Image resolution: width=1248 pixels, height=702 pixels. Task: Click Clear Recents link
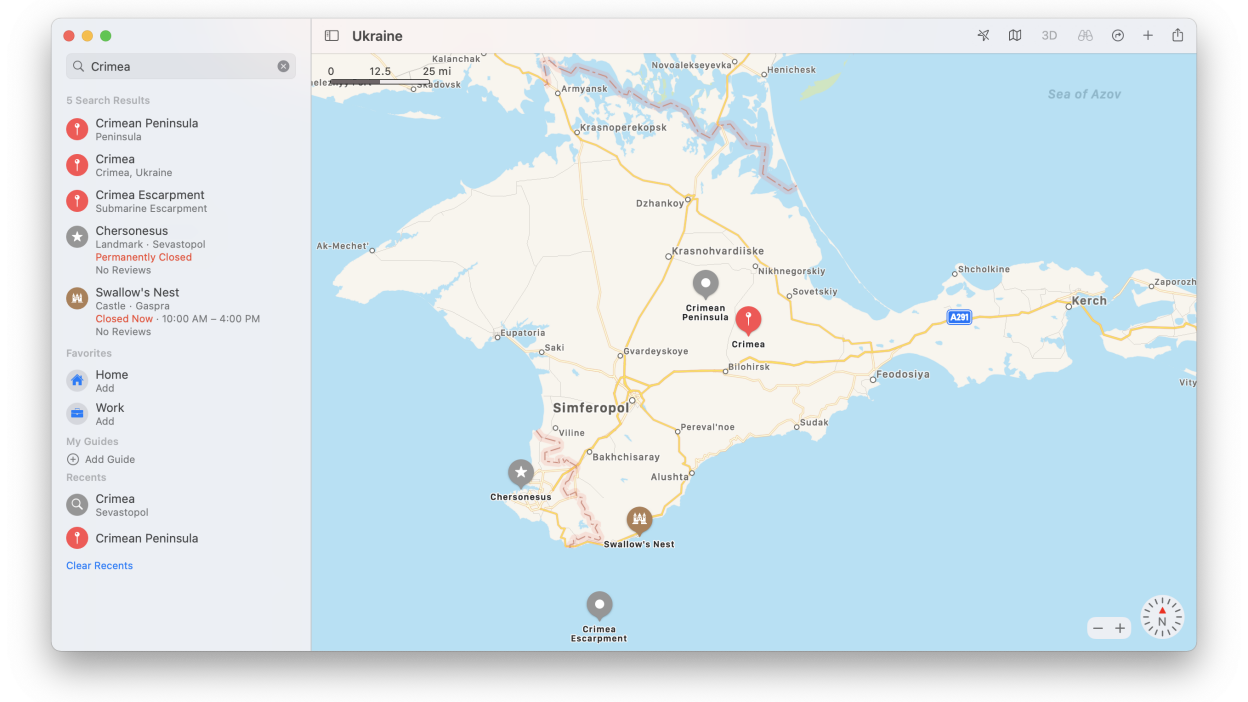99,566
